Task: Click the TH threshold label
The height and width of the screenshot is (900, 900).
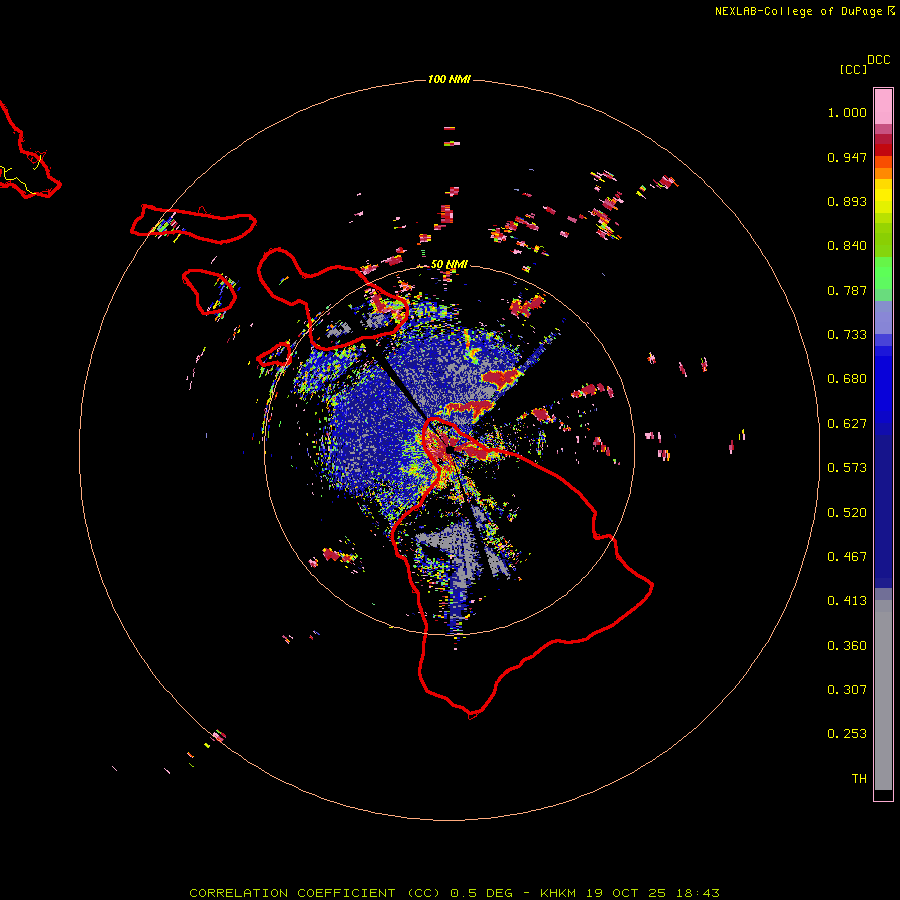Action: 859,779
